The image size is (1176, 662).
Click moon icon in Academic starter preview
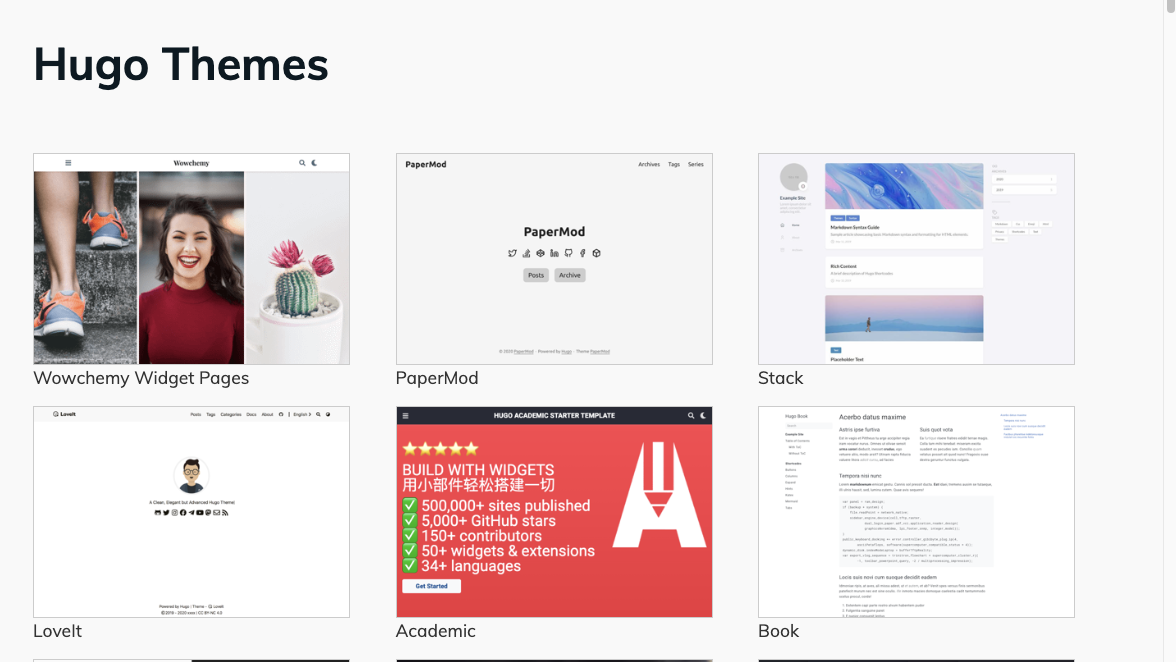(x=703, y=415)
